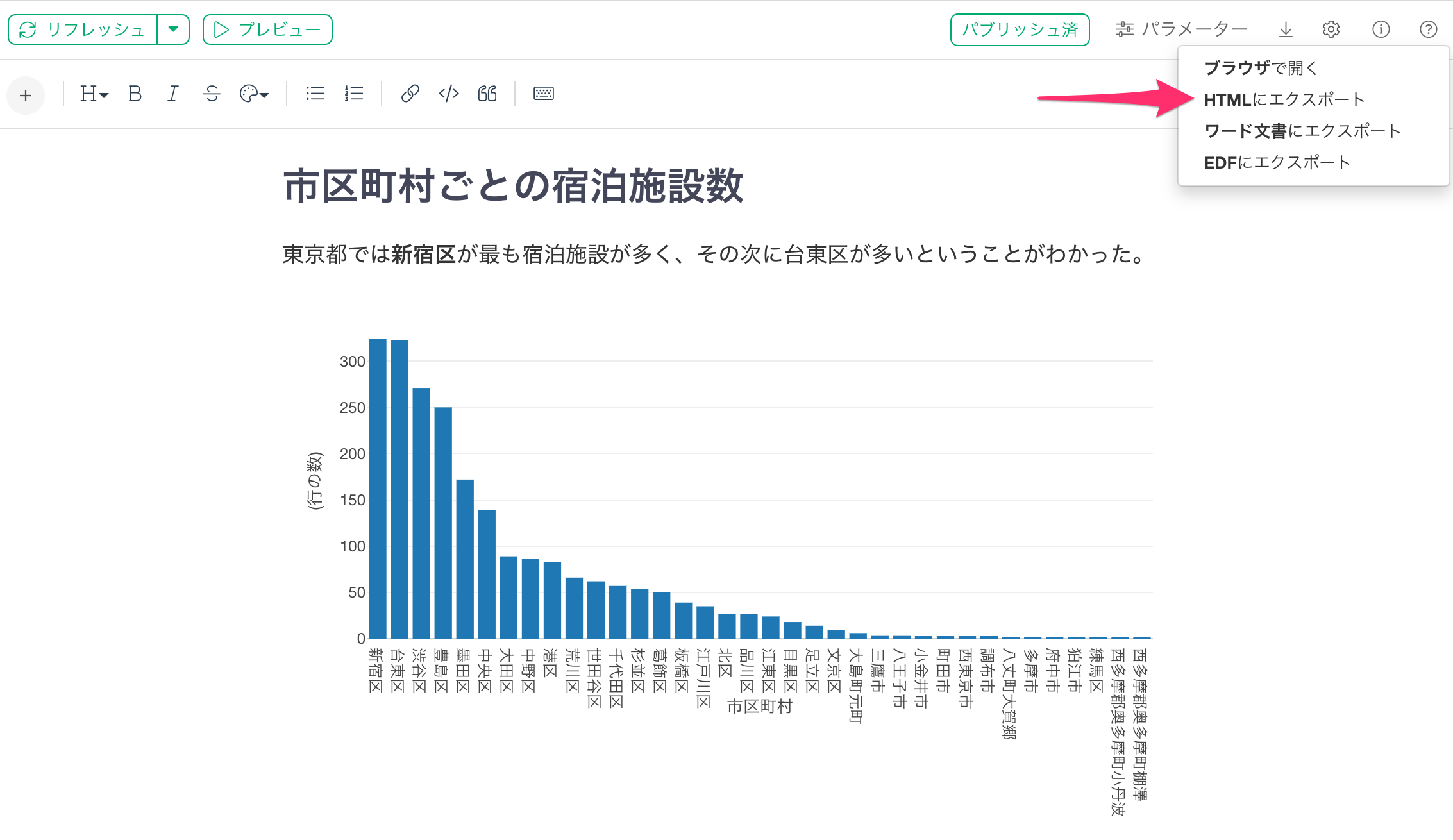
Task: Insert a bulleted list
Action: tap(315, 94)
